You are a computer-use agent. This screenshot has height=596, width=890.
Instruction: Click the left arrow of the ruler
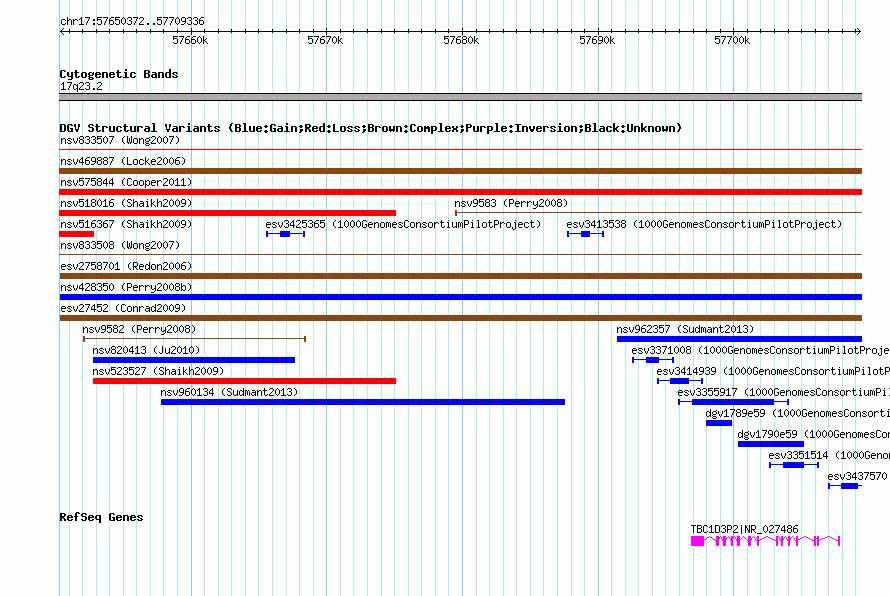coord(63,31)
